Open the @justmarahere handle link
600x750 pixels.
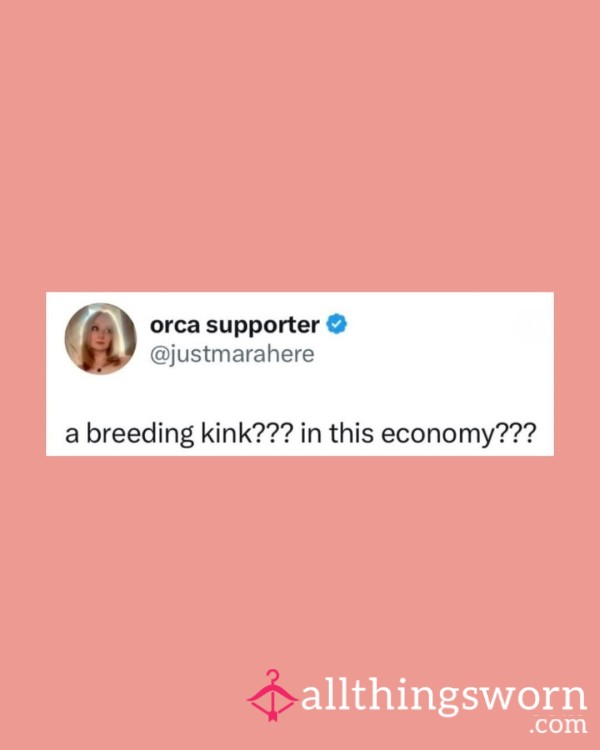coord(232,354)
